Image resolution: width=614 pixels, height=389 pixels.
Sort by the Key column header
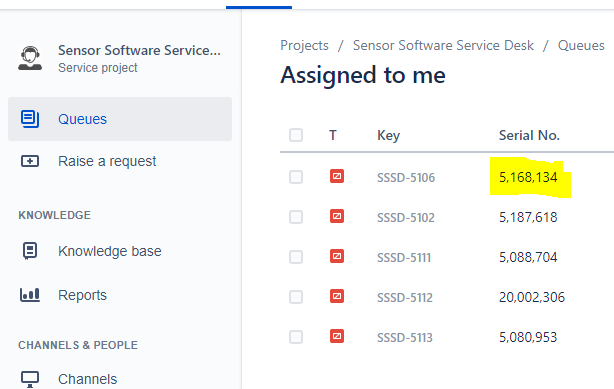tap(388, 136)
